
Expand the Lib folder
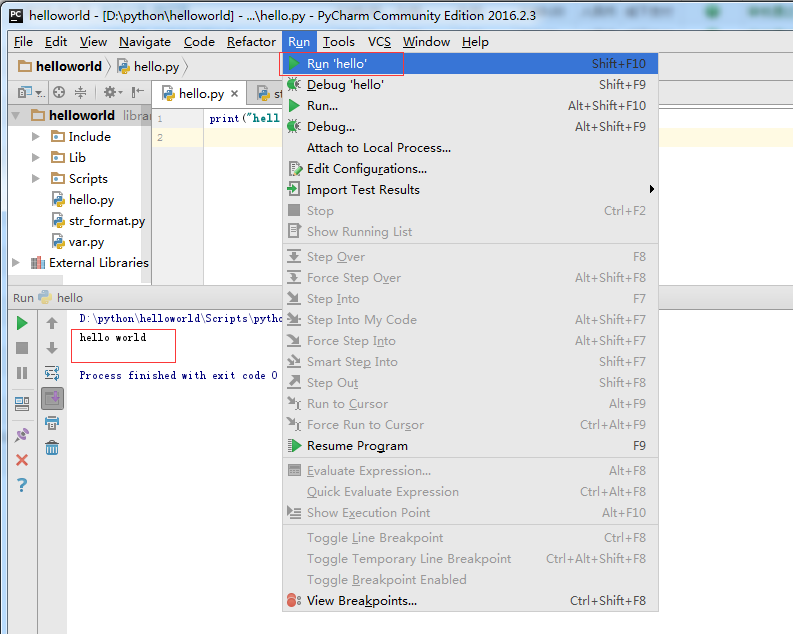click(x=35, y=157)
